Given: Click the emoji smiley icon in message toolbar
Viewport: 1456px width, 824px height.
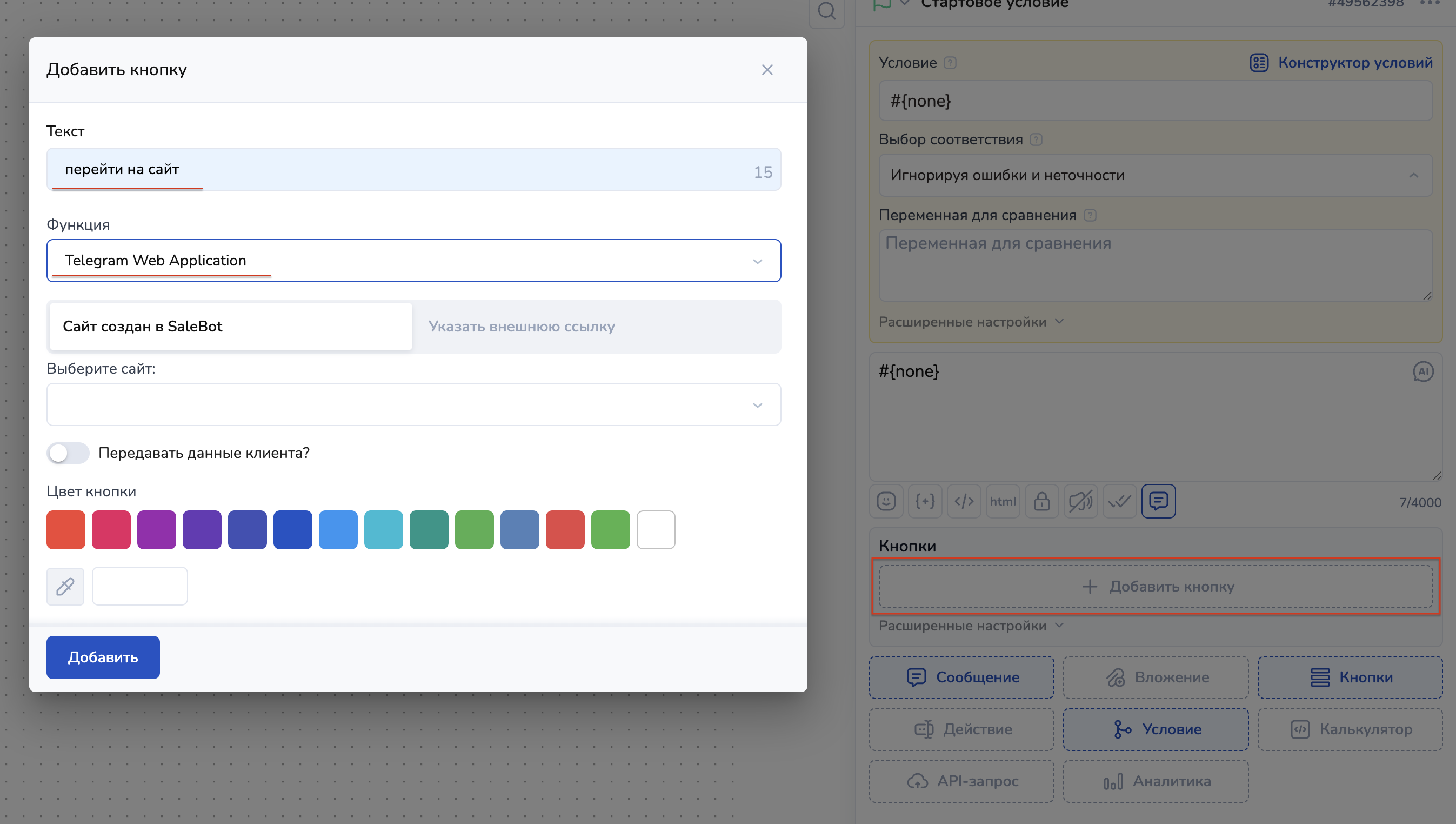Looking at the screenshot, I should pos(886,501).
